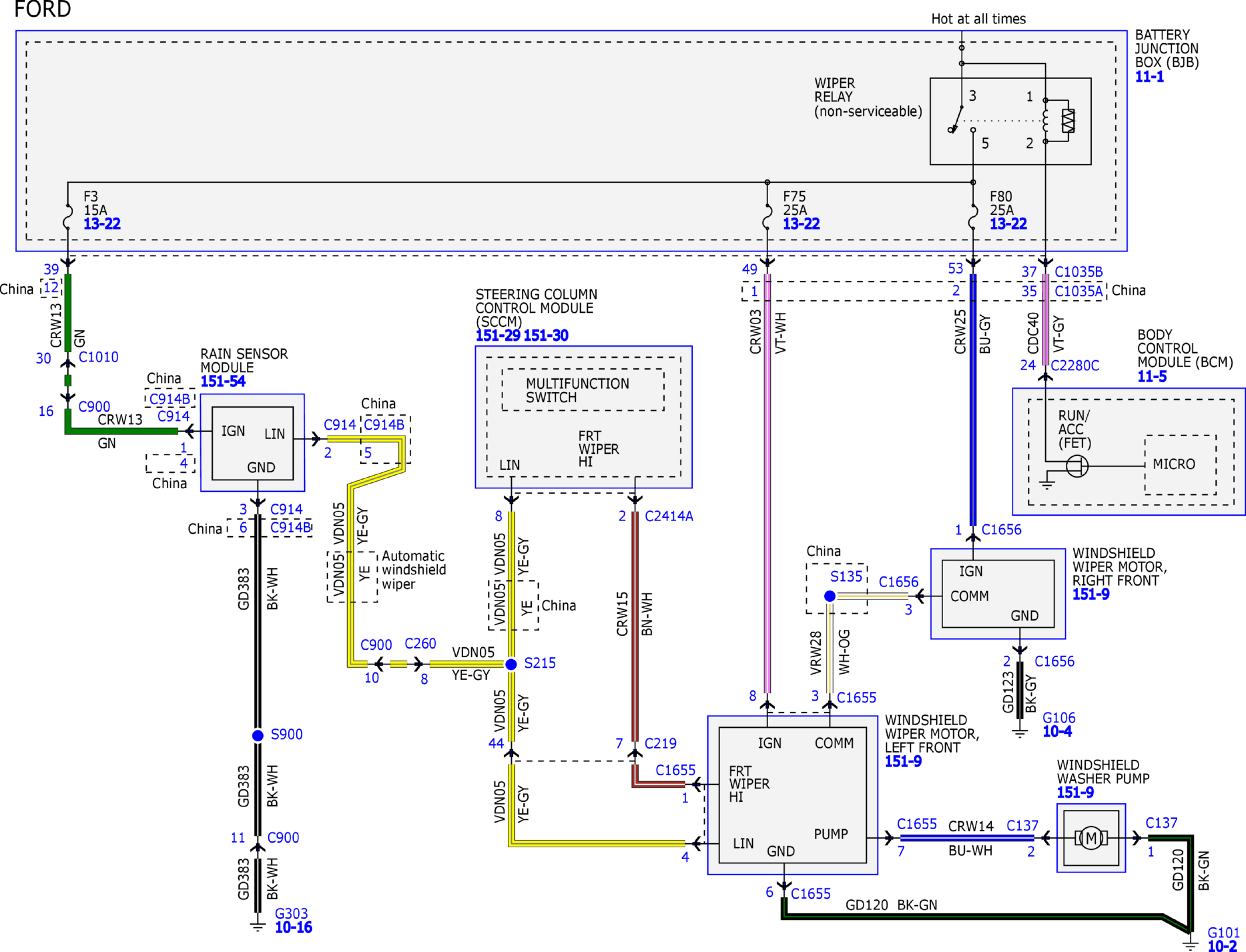Click the CRW14 circuit label near washer pump

click(x=970, y=826)
